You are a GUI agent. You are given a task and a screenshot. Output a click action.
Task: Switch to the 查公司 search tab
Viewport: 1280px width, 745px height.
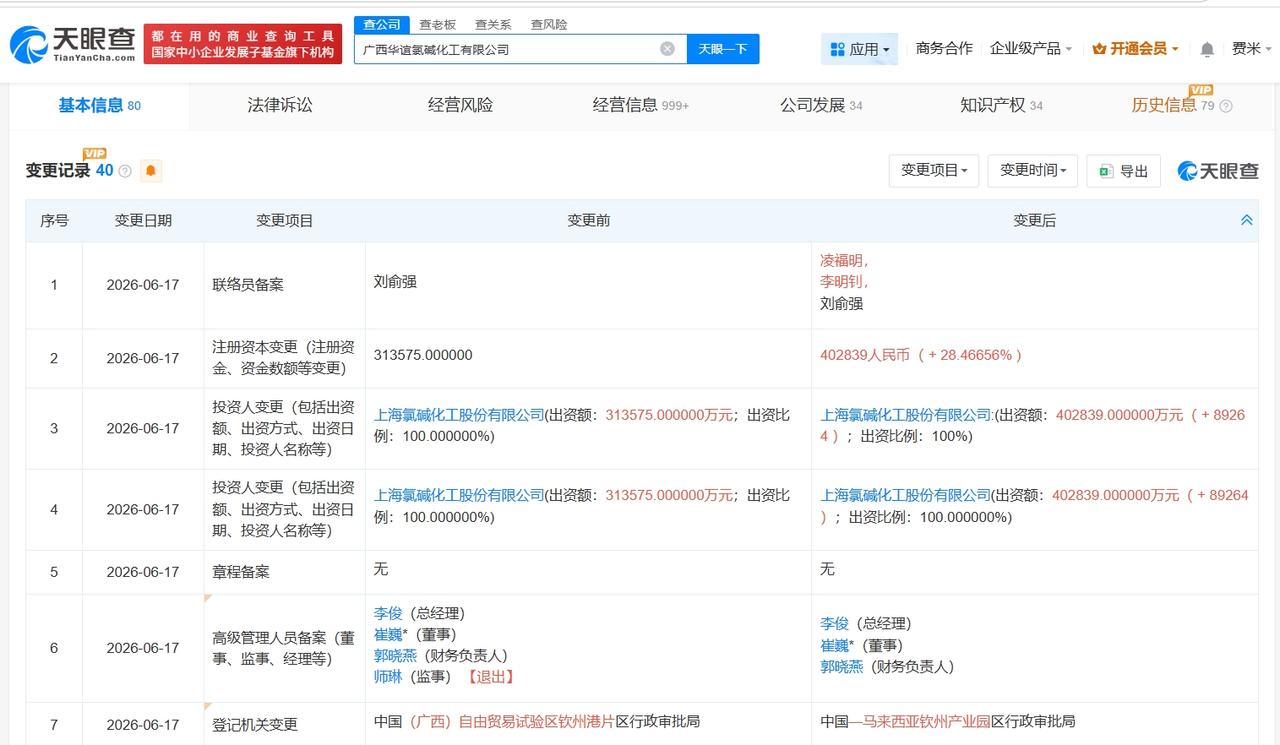381,24
